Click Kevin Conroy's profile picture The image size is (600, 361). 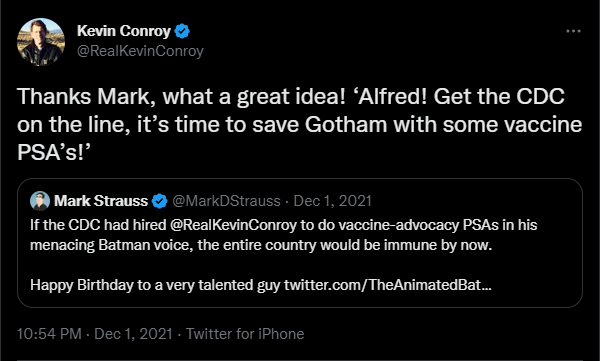click(41, 42)
